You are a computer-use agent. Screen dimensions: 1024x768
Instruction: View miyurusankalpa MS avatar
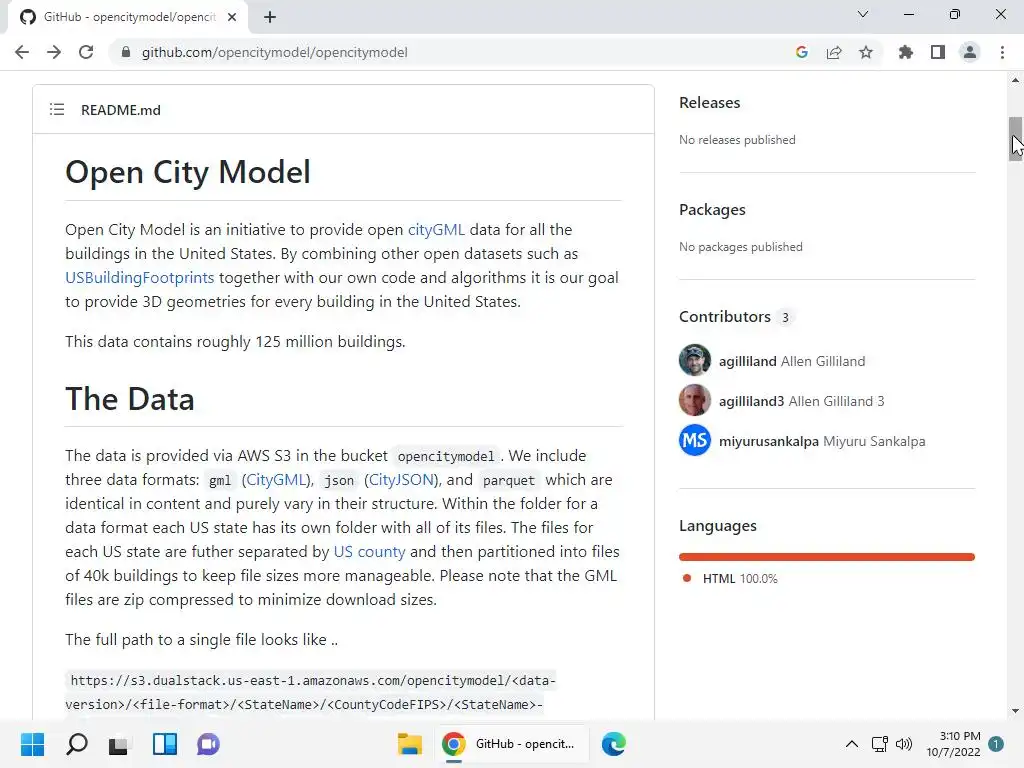[695, 440]
